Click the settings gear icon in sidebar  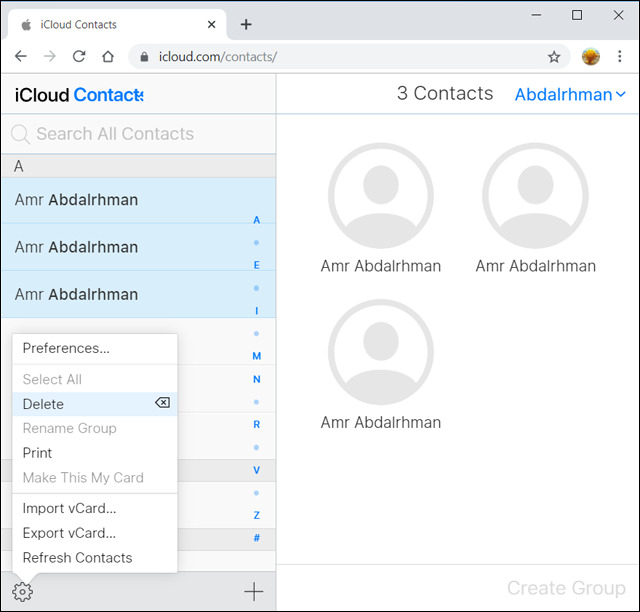click(23, 592)
